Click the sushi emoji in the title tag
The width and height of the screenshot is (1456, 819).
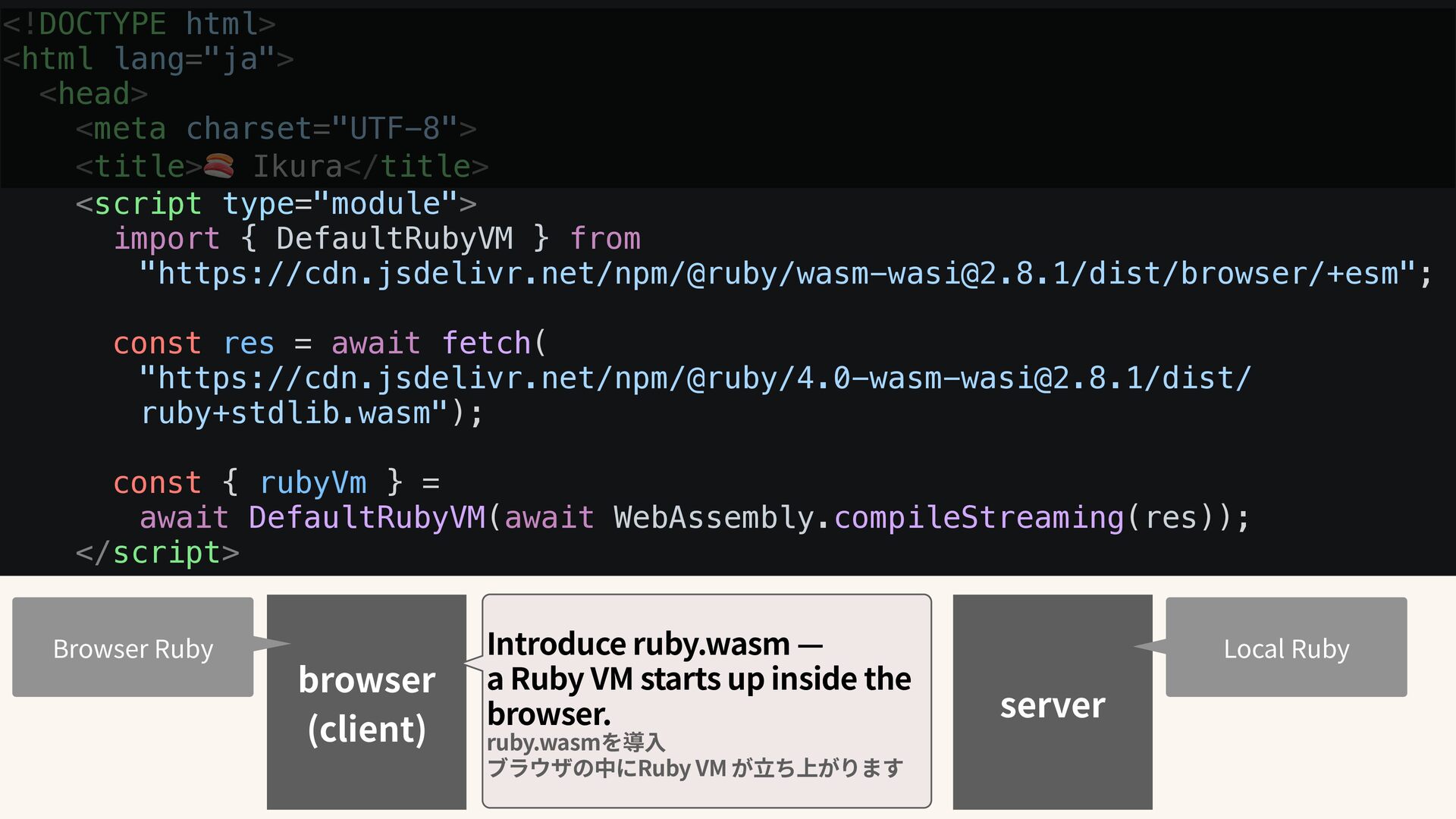tap(219, 165)
